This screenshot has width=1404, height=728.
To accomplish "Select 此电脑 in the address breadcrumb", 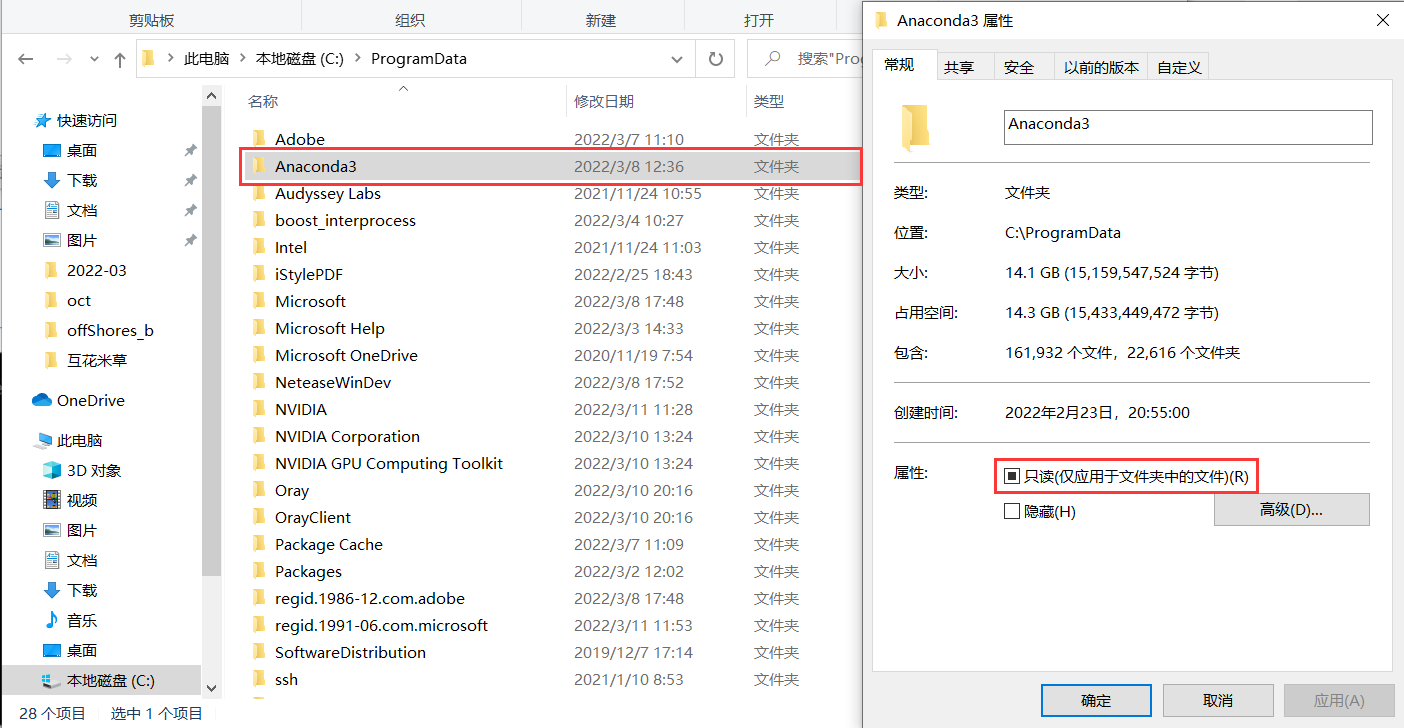I will 206,59.
